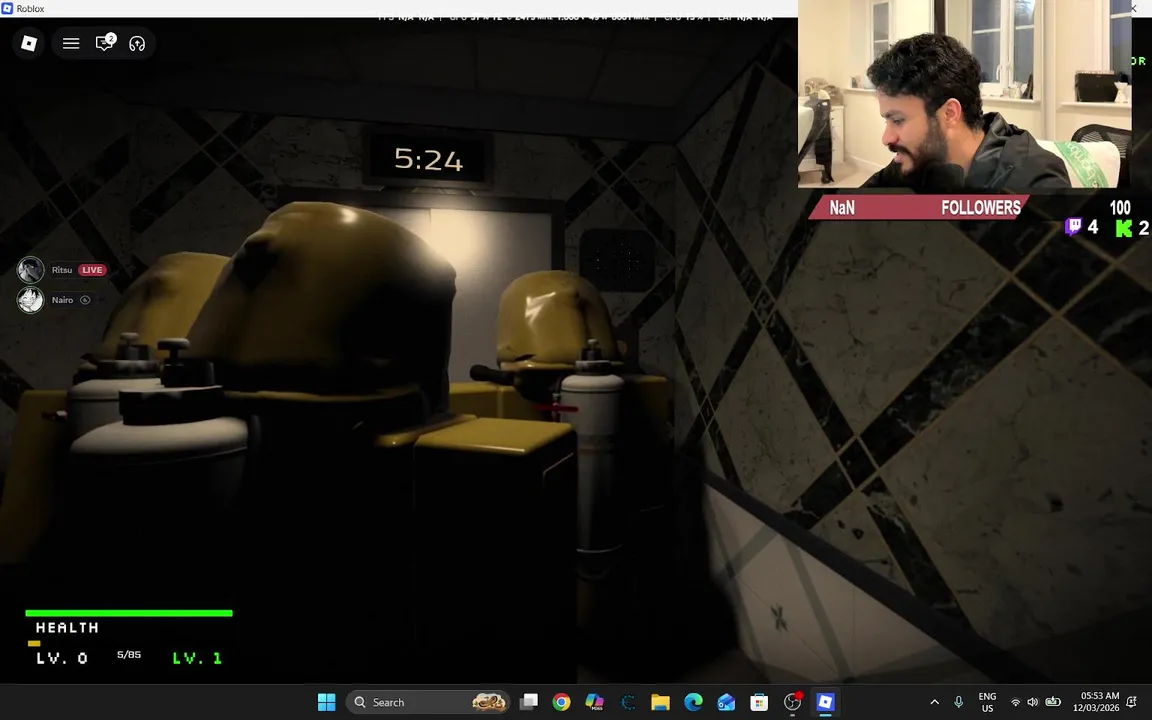
Task: Open the notifications bell icon
Action: point(1132,702)
